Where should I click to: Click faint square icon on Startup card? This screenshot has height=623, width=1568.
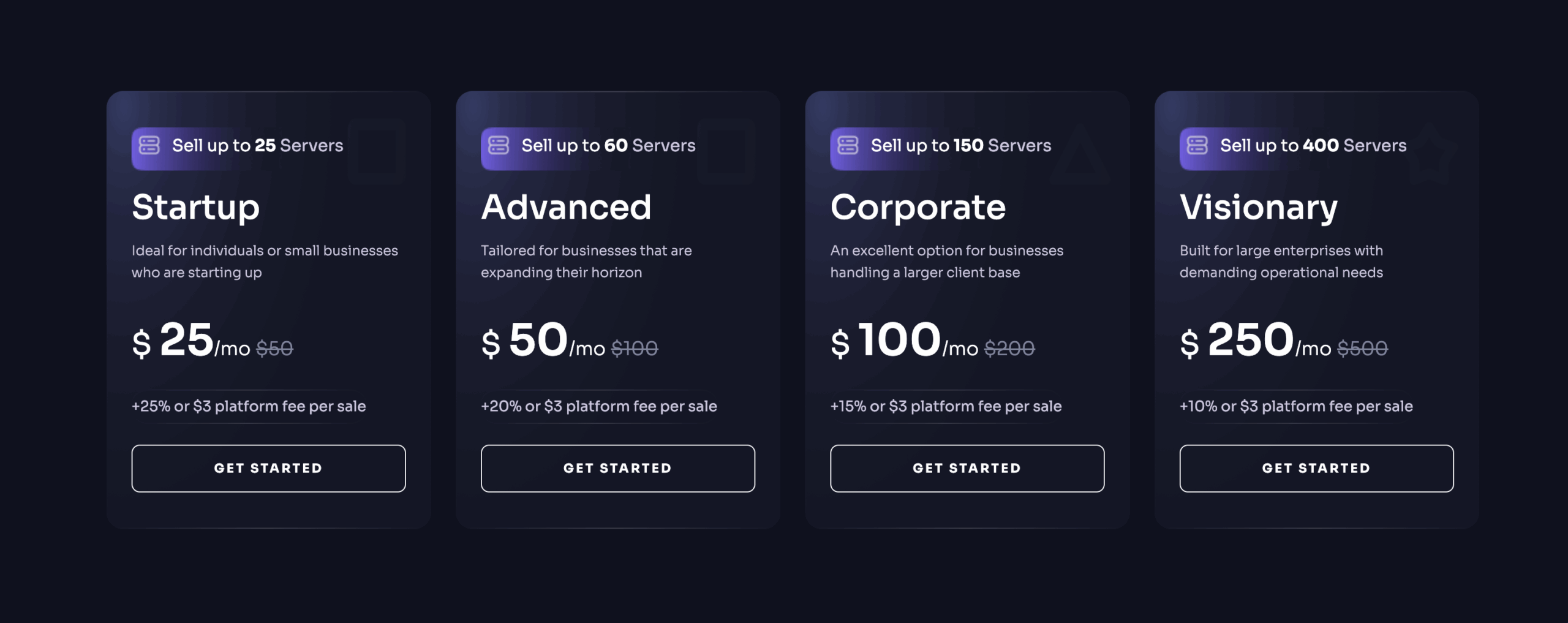click(377, 152)
